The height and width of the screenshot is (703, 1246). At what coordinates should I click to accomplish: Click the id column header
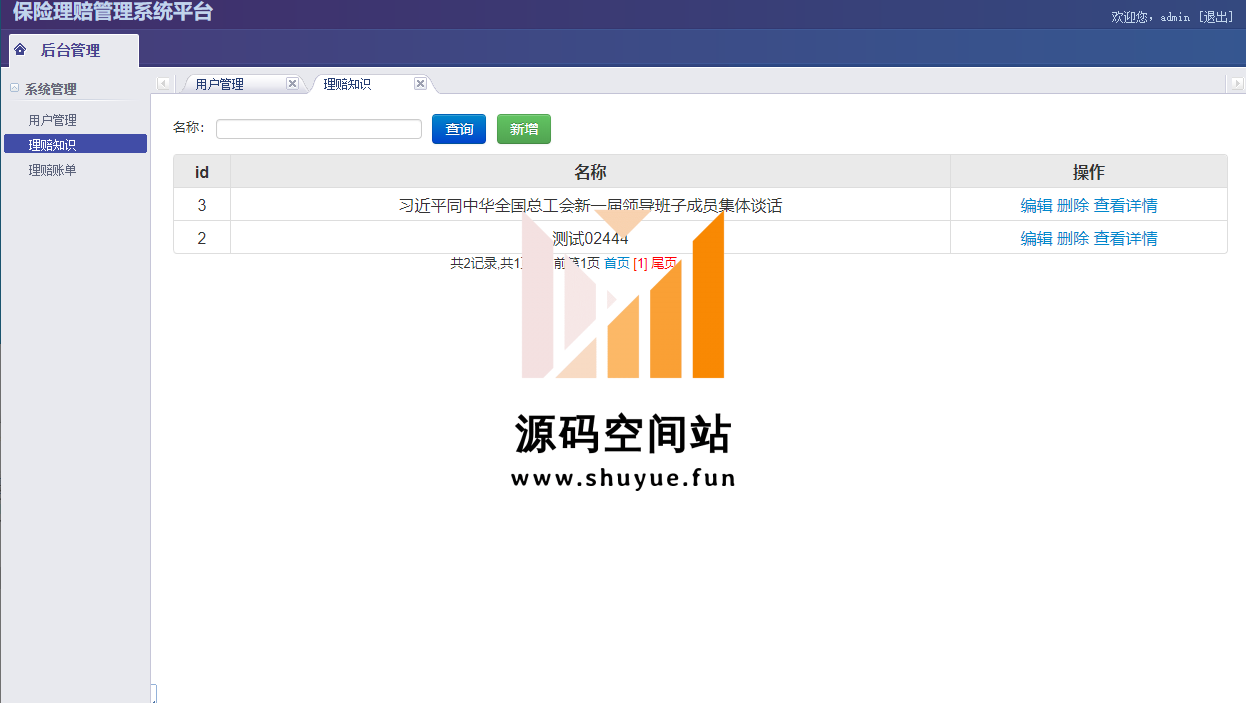coord(202,172)
